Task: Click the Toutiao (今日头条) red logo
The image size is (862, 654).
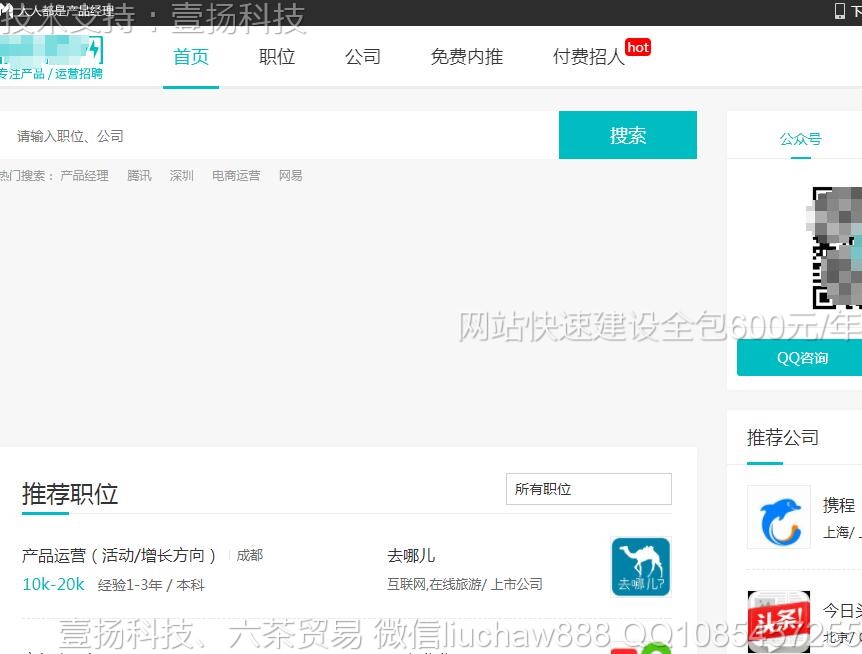Action: [778, 620]
